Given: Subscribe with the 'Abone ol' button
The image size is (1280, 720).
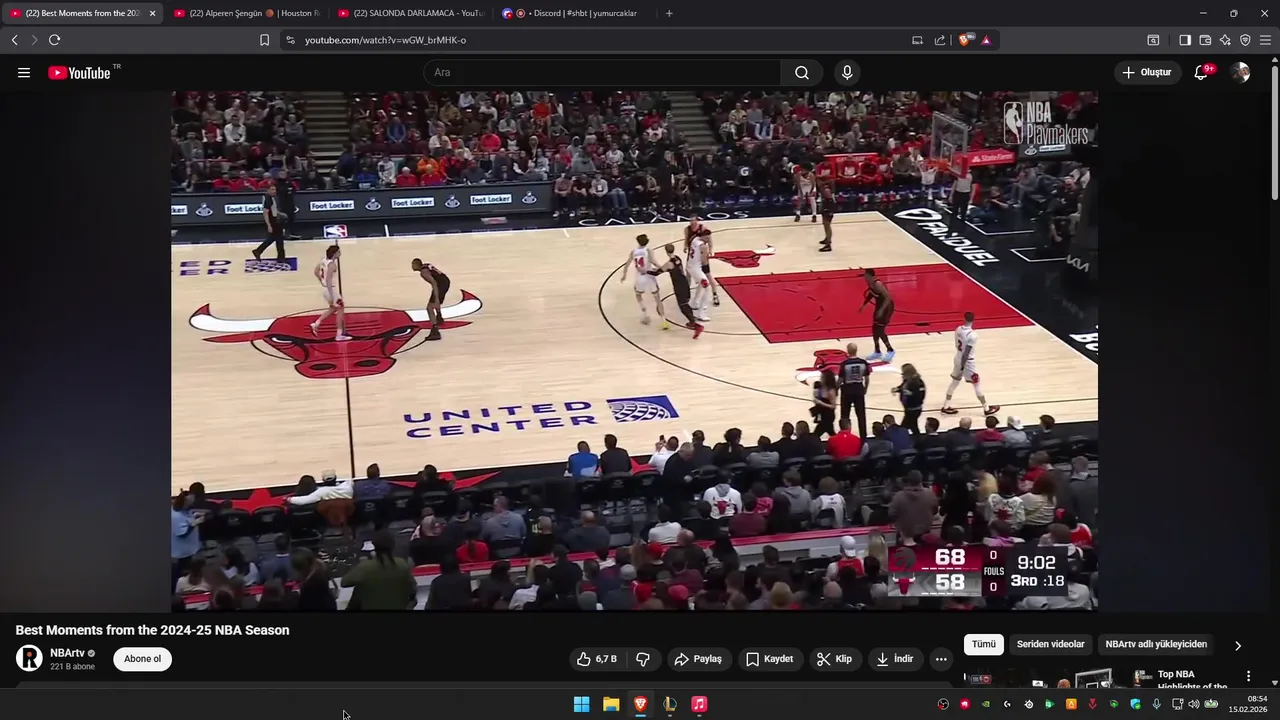Looking at the screenshot, I should point(142,659).
